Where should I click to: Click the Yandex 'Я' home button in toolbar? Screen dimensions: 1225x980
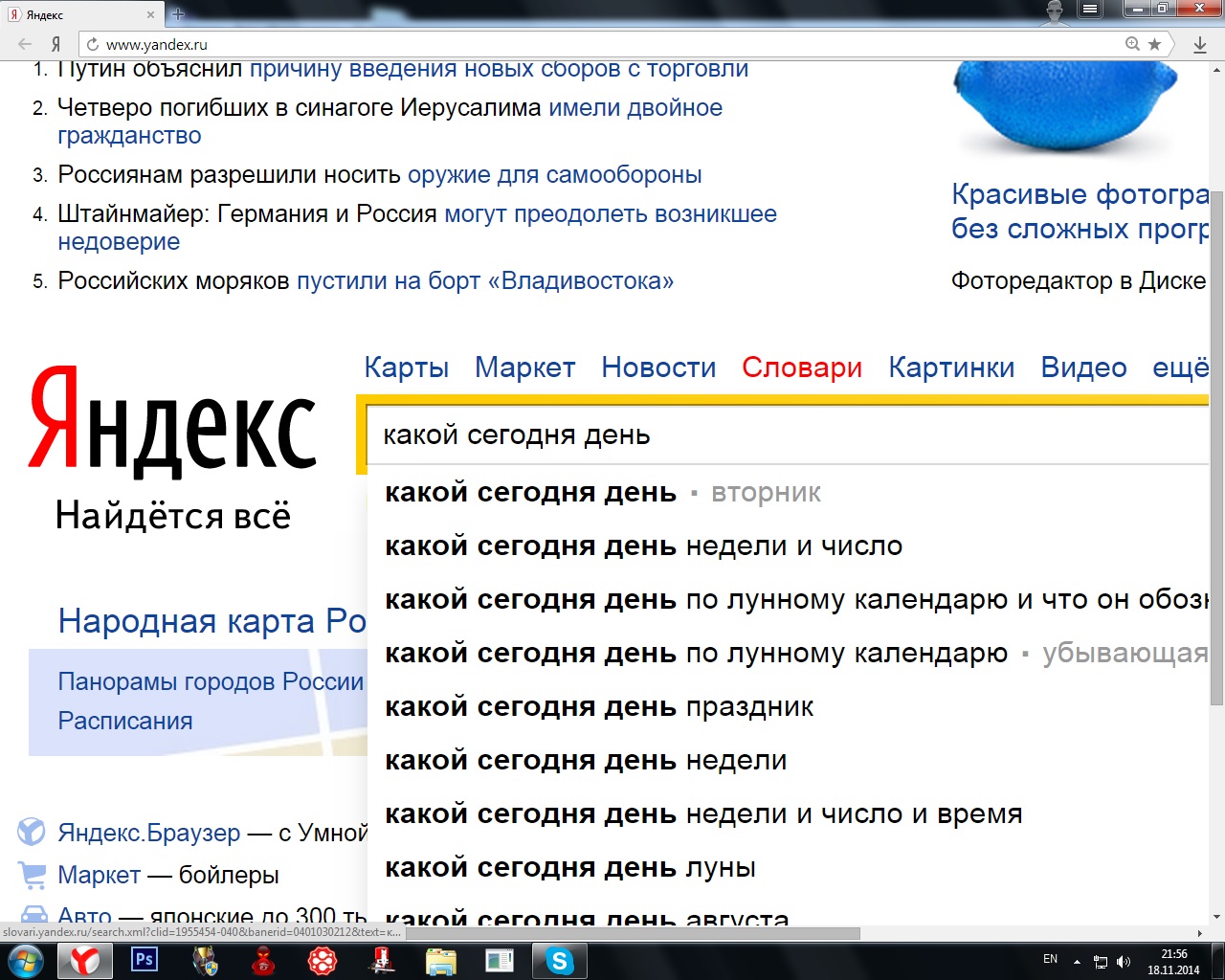(x=56, y=44)
